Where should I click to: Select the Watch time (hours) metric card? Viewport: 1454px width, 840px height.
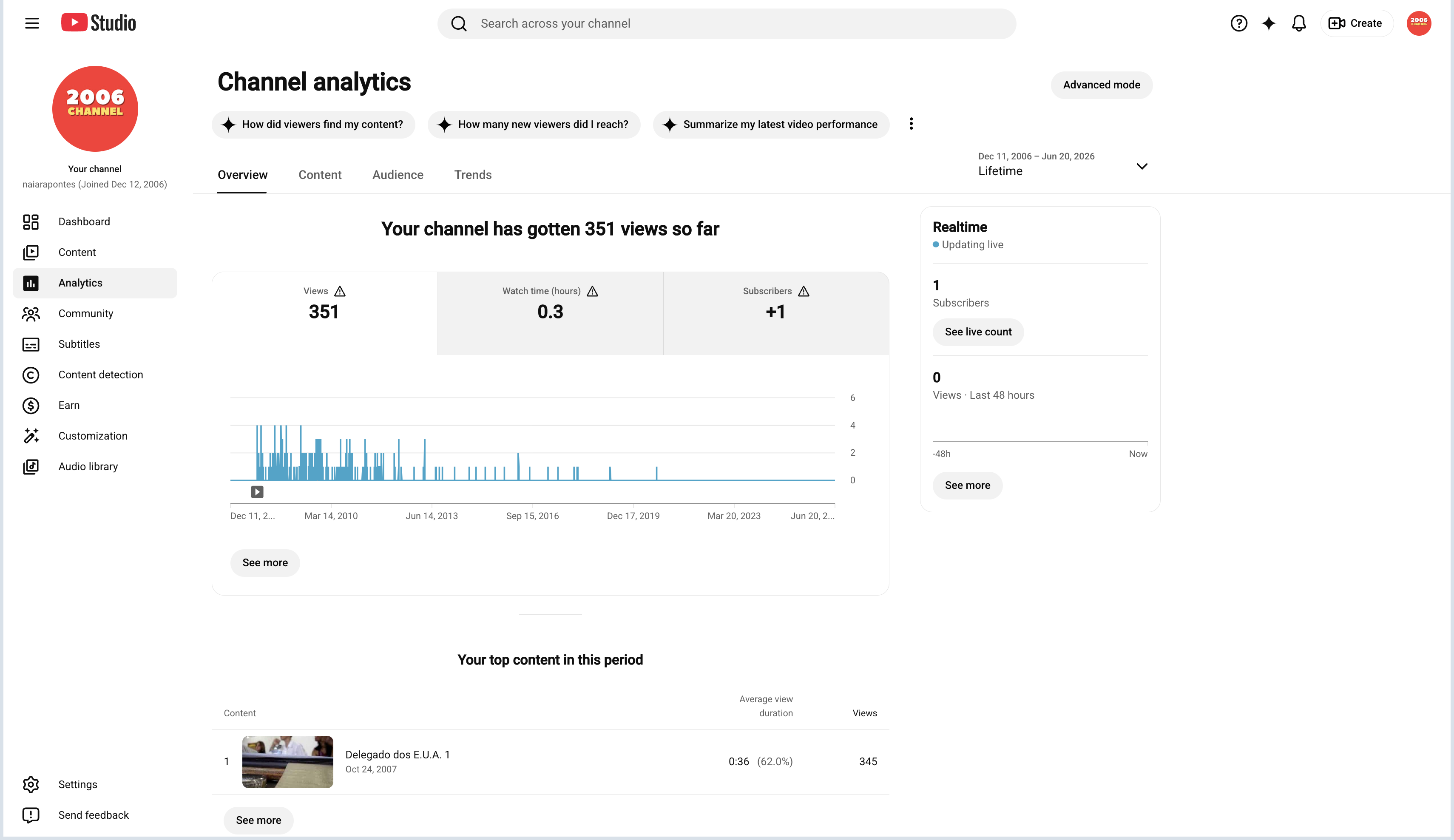click(x=550, y=313)
